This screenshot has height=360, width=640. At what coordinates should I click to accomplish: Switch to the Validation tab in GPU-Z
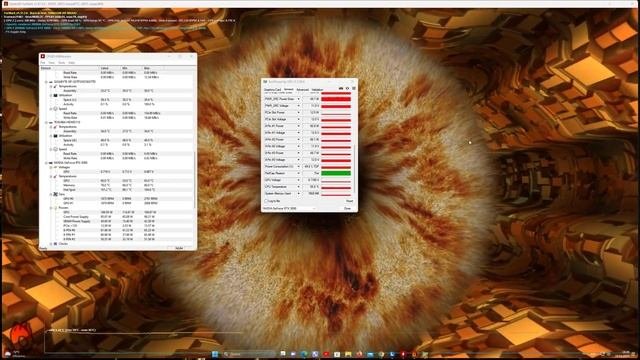(x=317, y=89)
